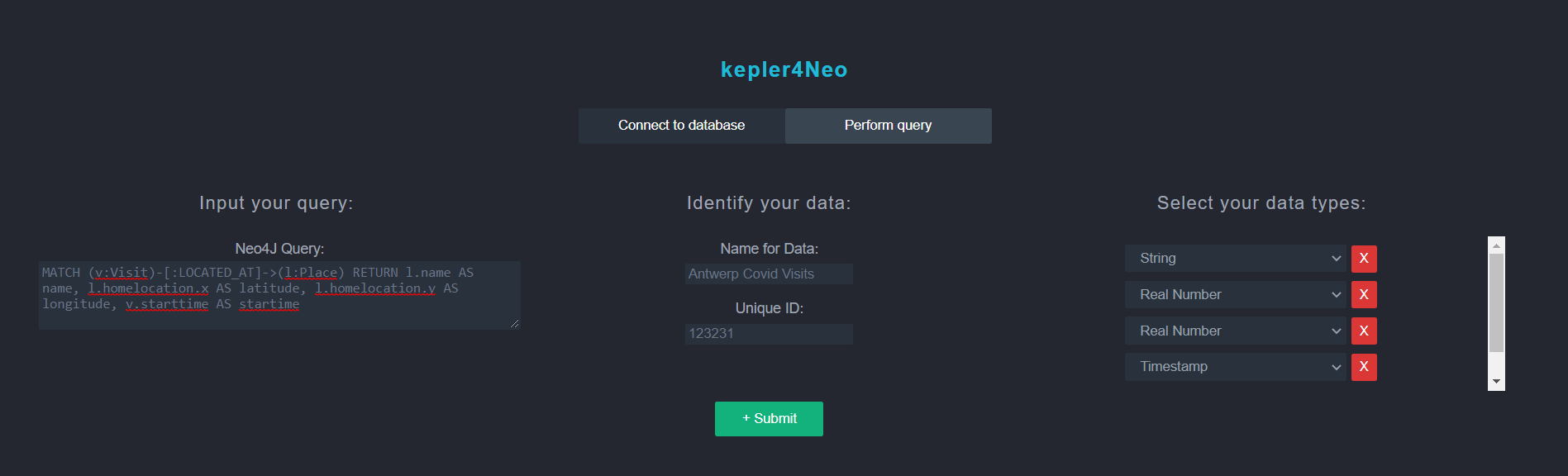Image resolution: width=1568 pixels, height=476 pixels.
Task: Click the scrollbar down arrow
Action: coord(1496,383)
